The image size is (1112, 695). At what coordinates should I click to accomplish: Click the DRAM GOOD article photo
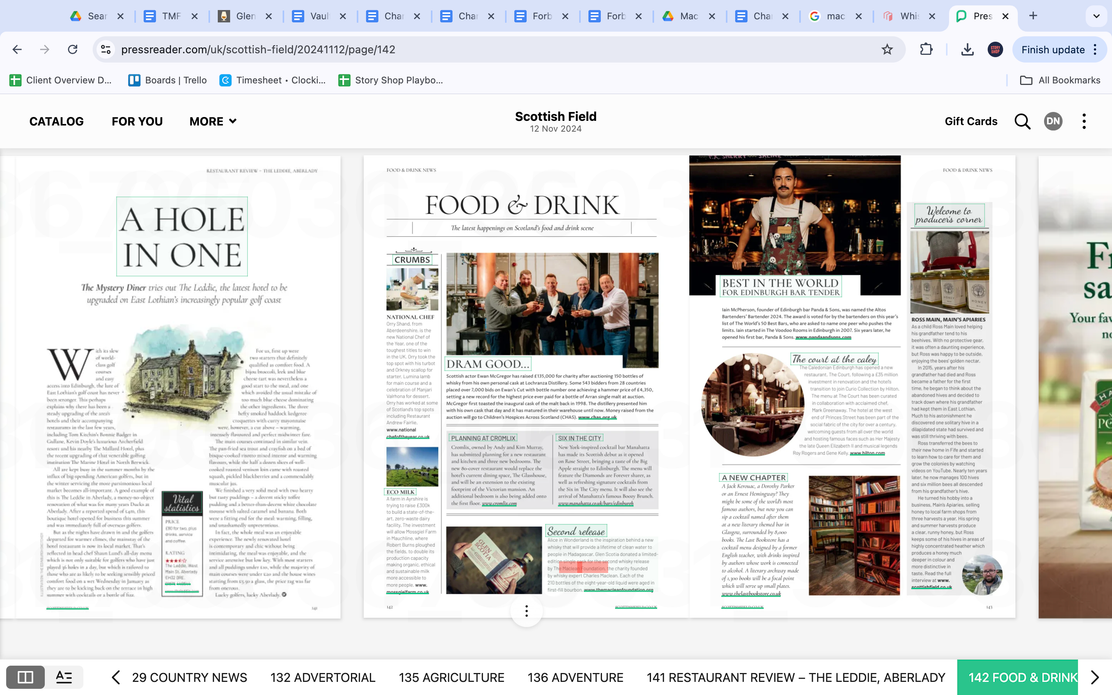(552, 310)
